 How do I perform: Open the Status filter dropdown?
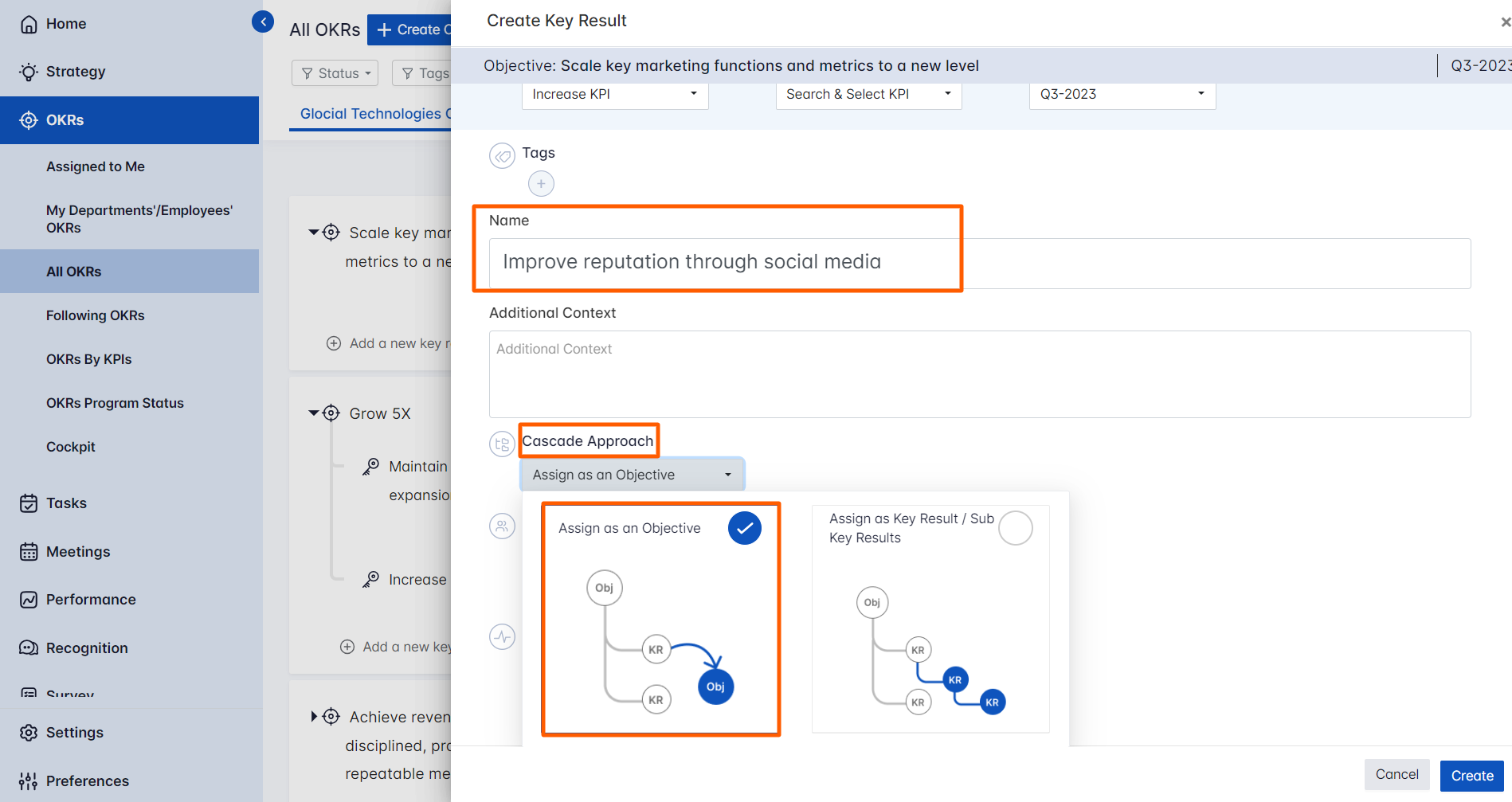[x=335, y=73]
